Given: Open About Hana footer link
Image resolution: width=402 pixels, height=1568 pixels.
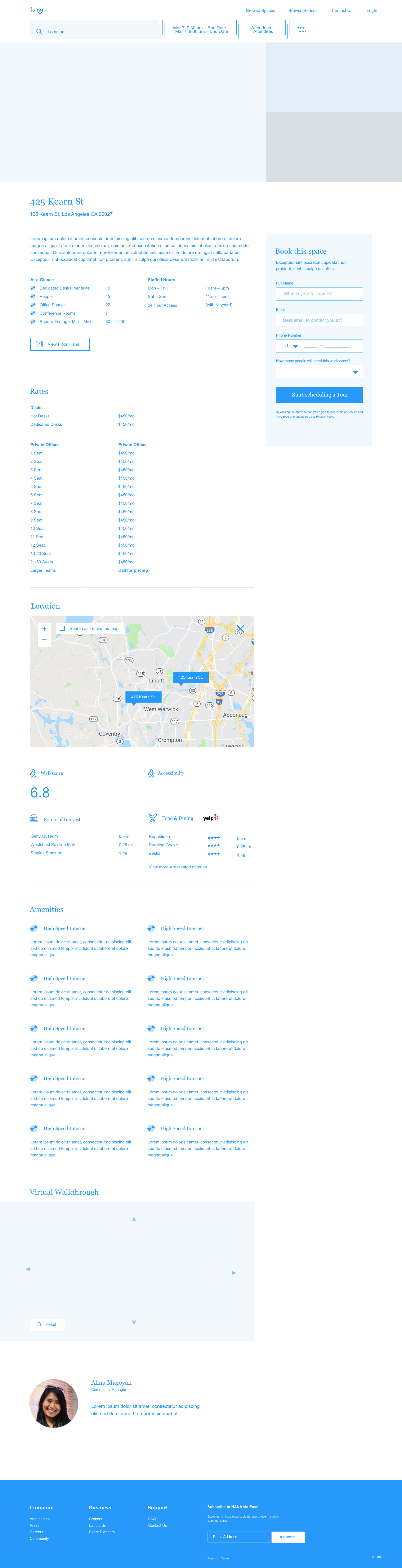Looking at the screenshot, I should click(x=40, y=1519).
